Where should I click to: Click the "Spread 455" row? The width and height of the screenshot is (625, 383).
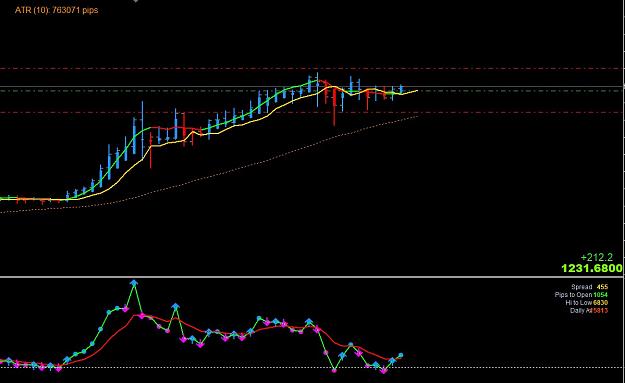pos(589,287)
